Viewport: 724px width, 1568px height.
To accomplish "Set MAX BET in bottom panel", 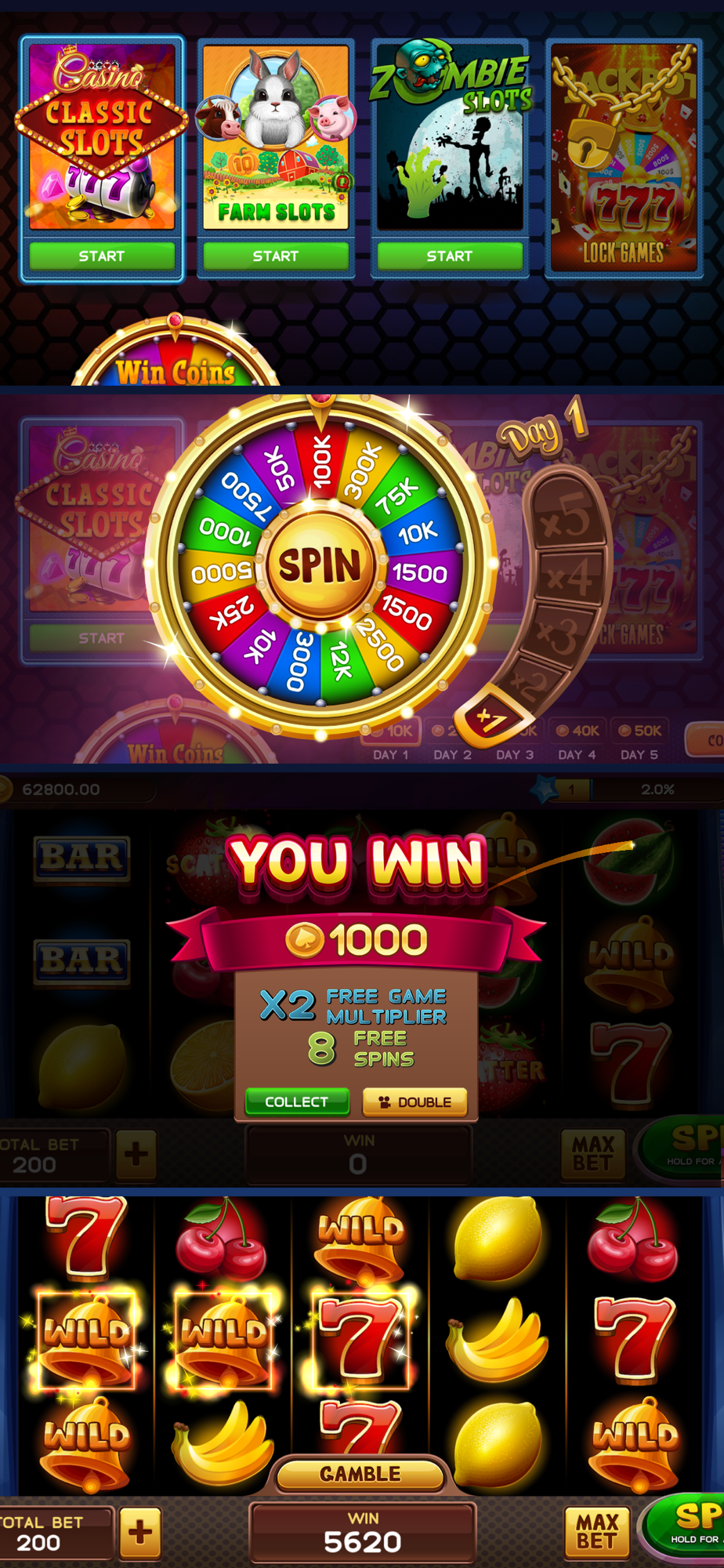I will click(596, 1532).
